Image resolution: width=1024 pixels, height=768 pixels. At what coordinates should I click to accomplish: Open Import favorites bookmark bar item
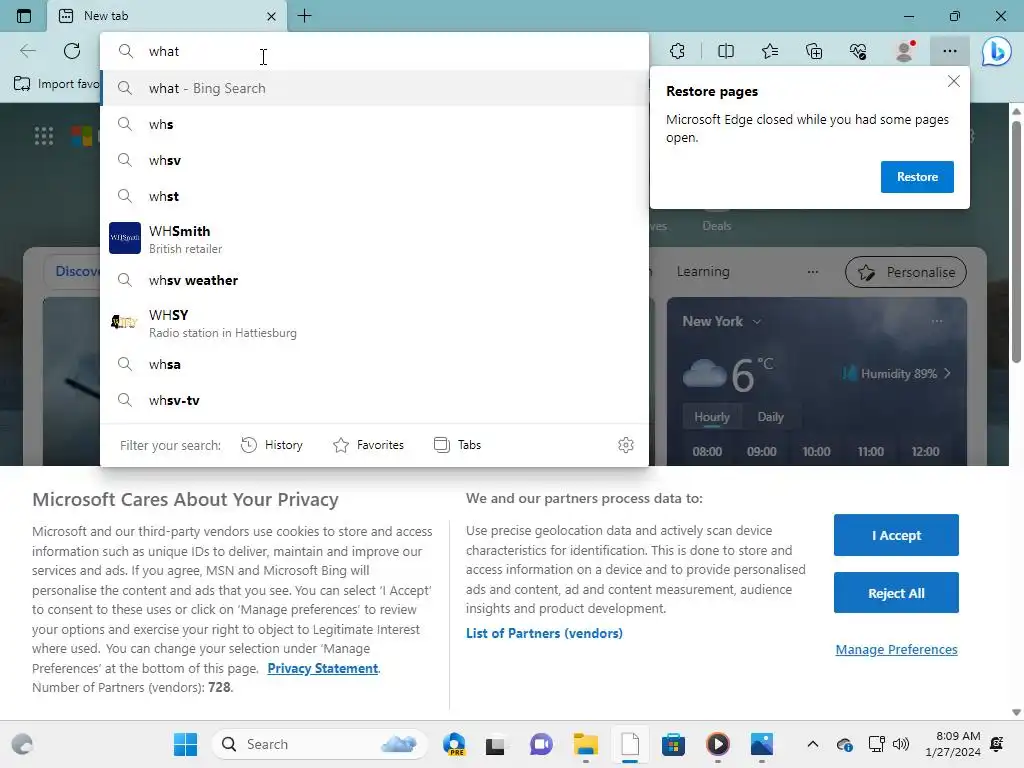[x=57, y=84]
